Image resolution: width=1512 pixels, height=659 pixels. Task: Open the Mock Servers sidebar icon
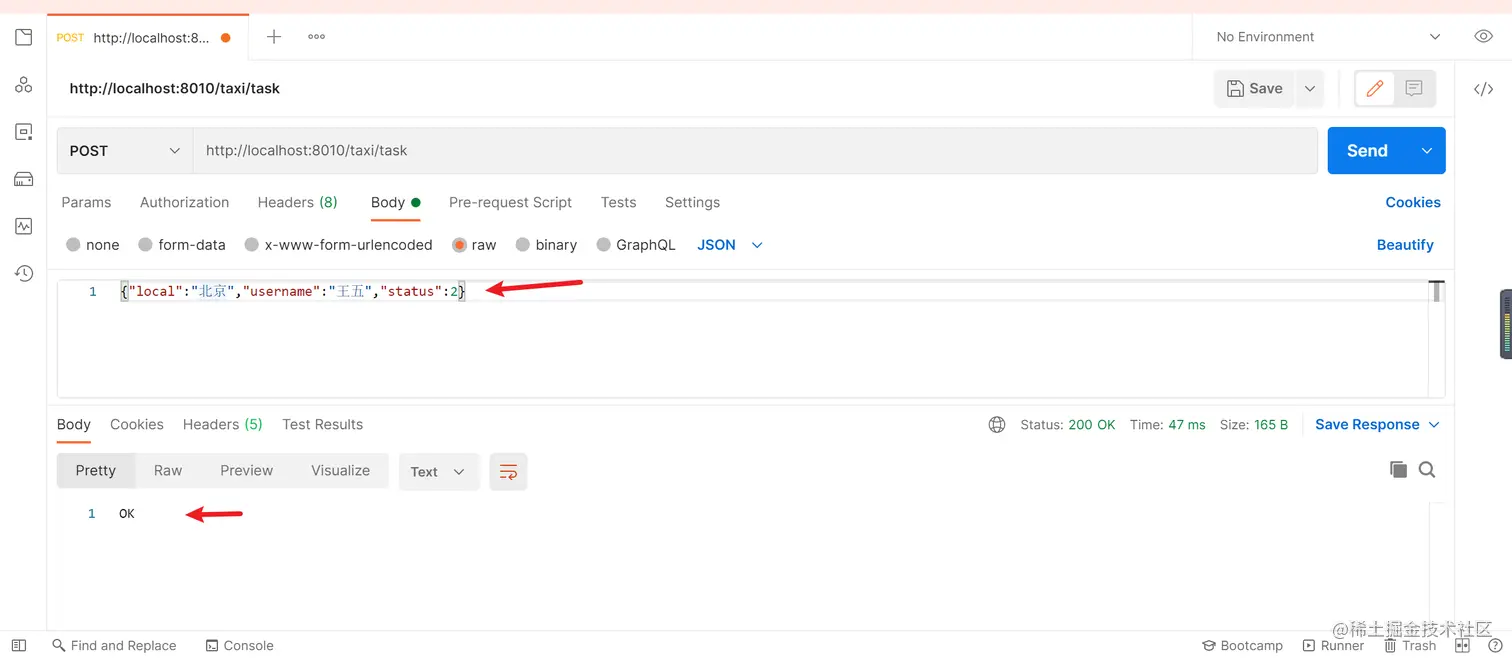click(24, 179)
